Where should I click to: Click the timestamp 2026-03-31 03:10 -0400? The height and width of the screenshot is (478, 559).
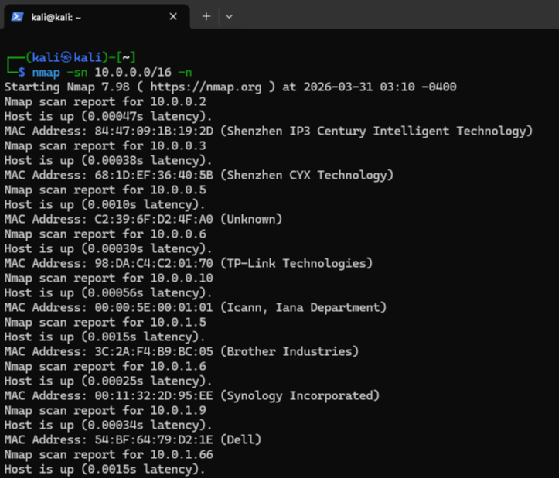(380, 87)
